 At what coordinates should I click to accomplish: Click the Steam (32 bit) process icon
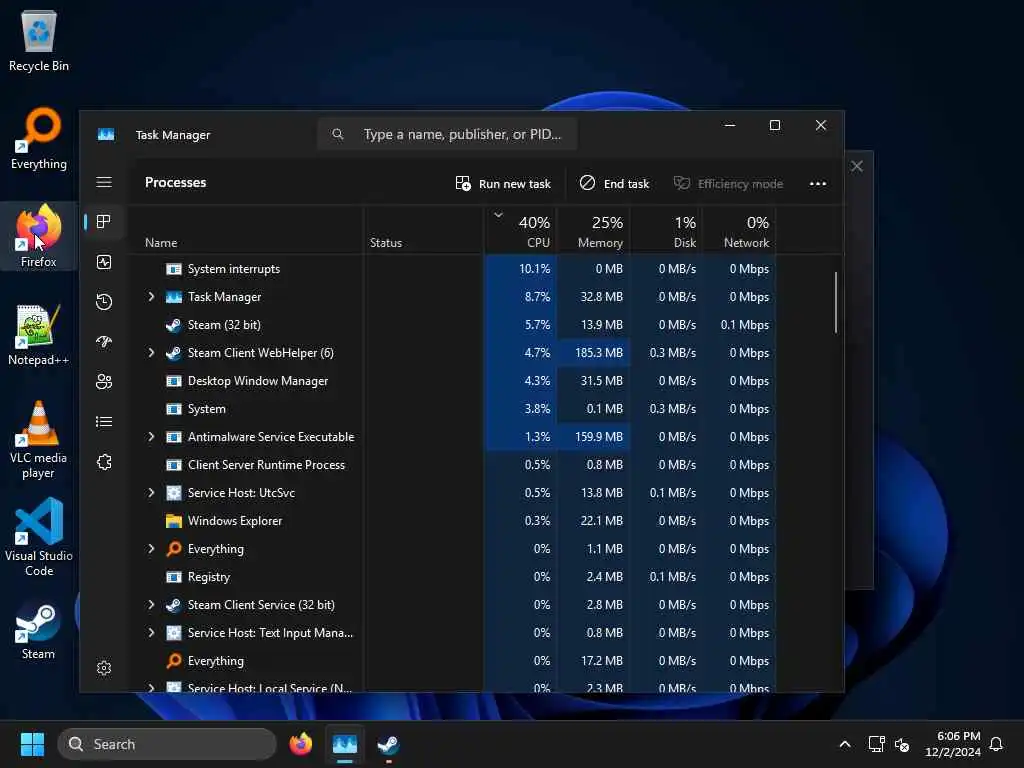pos(173,325)
